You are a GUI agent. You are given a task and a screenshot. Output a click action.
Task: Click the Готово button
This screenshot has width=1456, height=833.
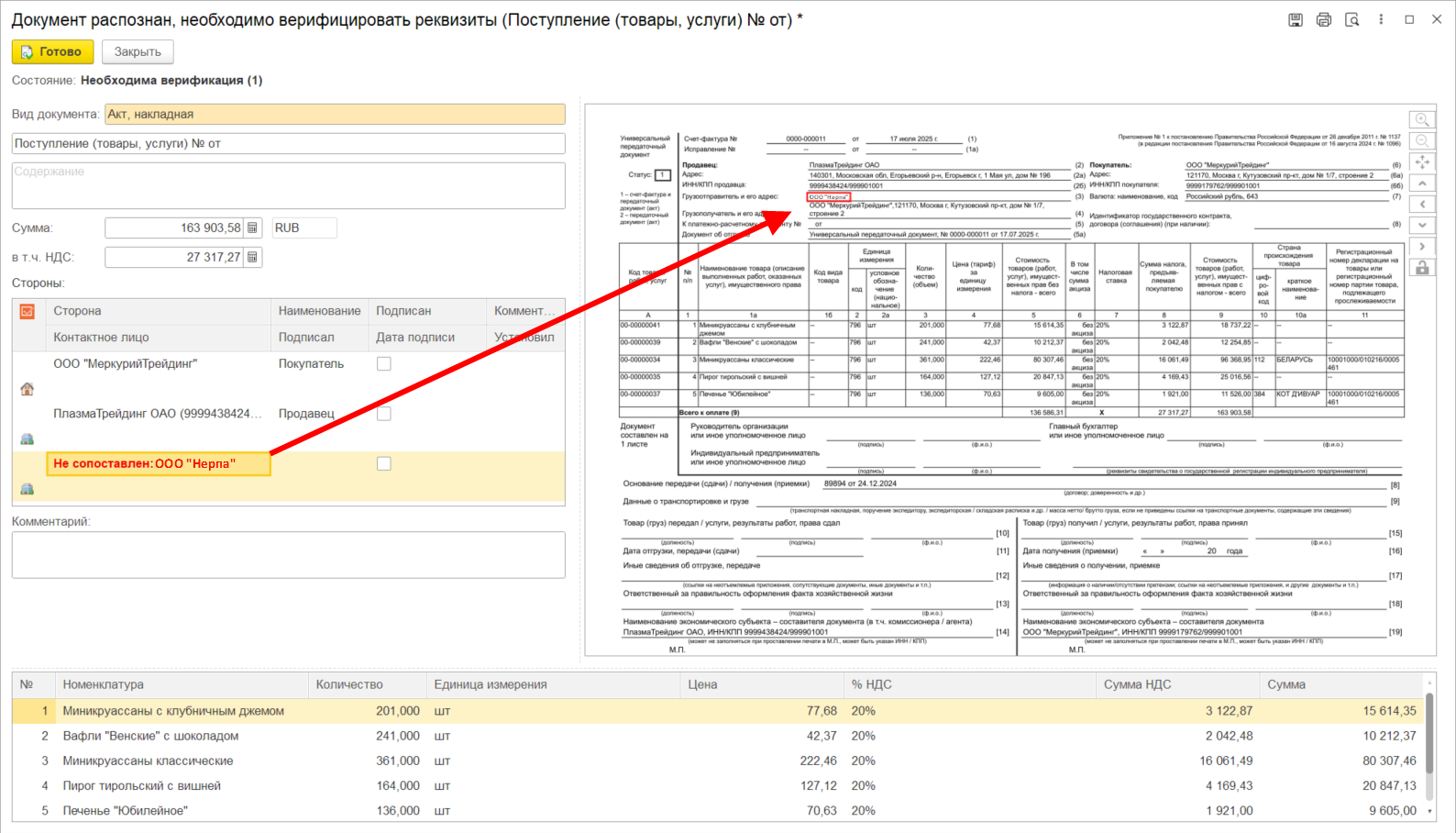(x=52, y=51)
